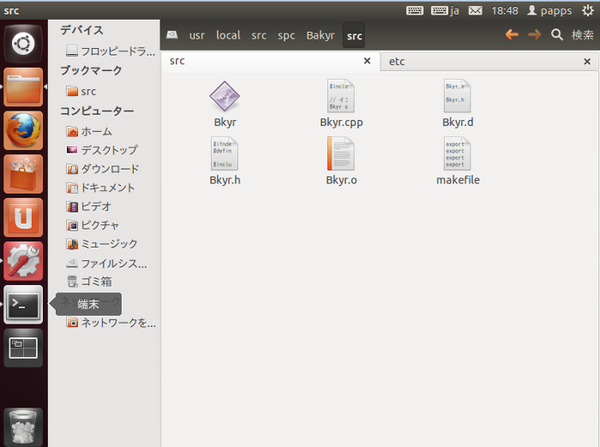Open the terminal from the launcher
The image size is (600, 447).
23,304
